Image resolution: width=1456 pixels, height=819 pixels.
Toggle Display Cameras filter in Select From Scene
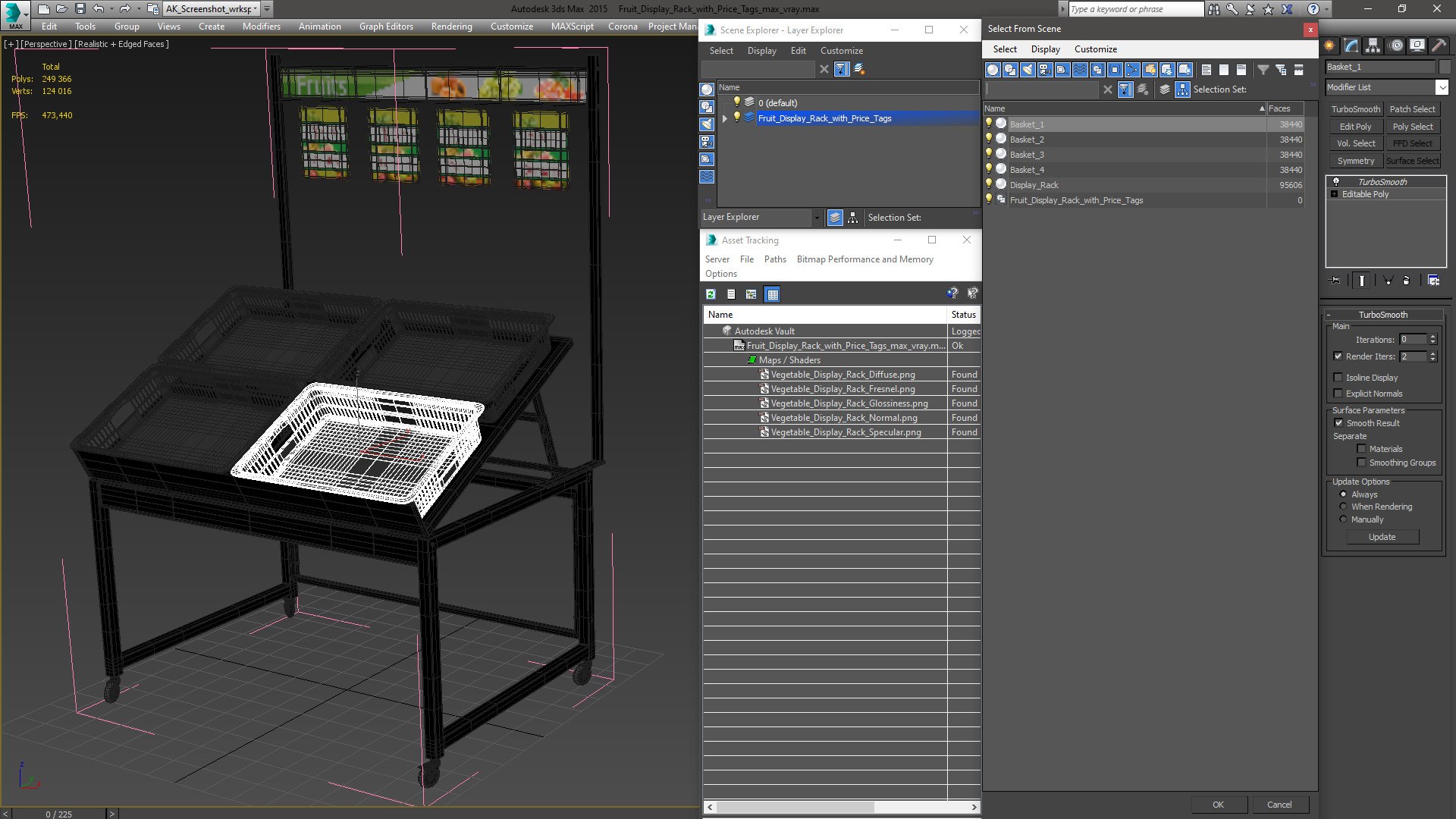click(1045, 70)
